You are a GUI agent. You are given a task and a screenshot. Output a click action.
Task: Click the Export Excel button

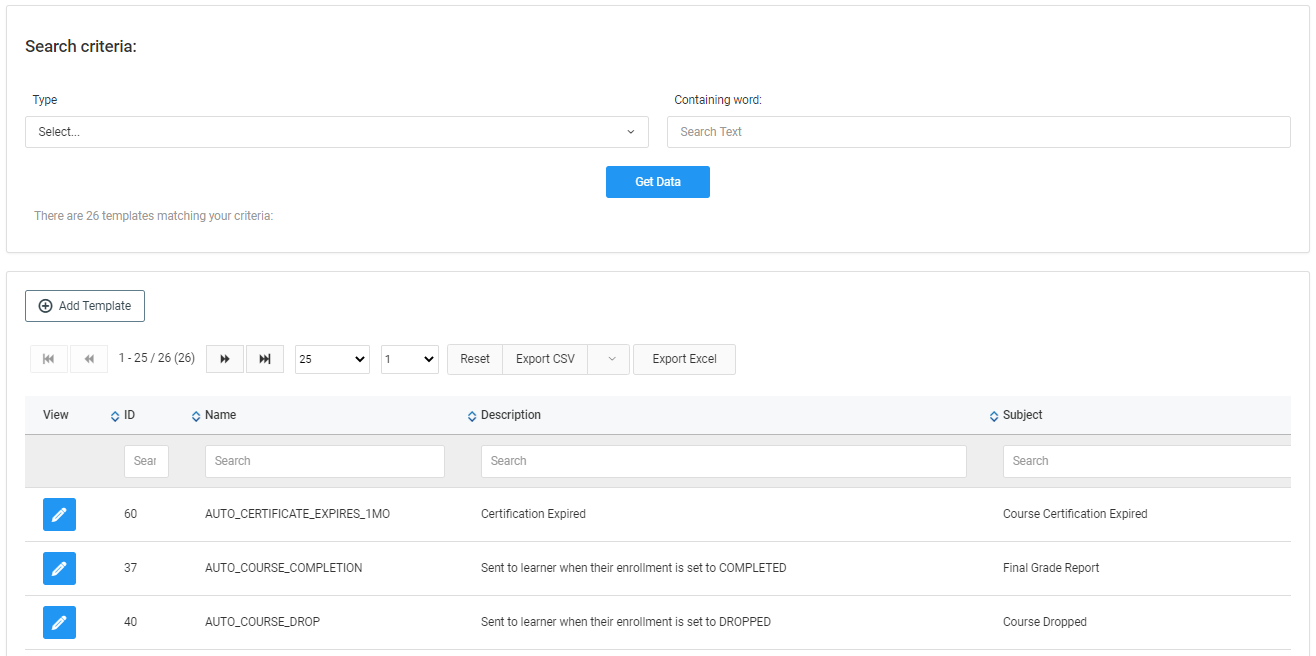click(684, 359)
